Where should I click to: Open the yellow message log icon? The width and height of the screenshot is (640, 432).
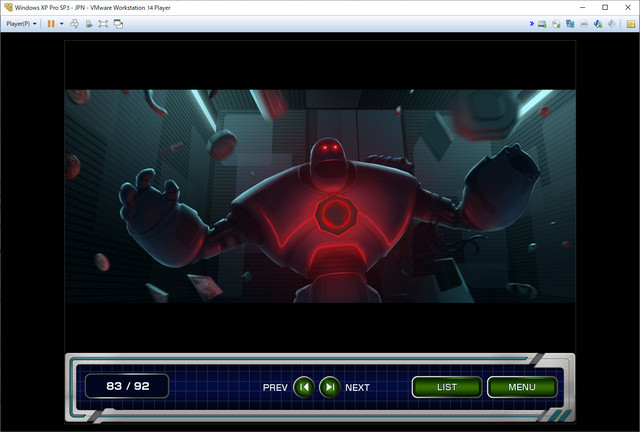coord(631,24)
